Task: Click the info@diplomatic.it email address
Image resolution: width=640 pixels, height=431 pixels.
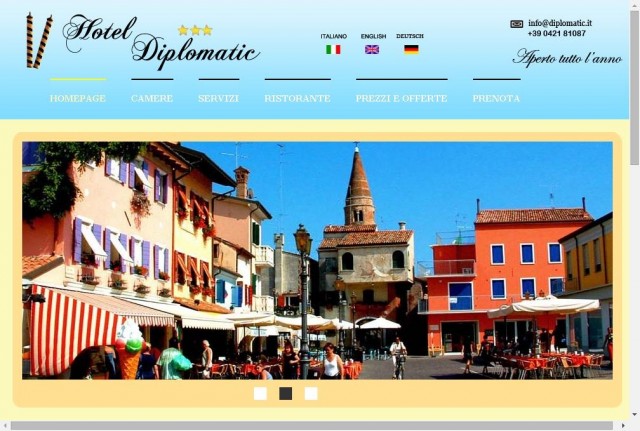Action: 560,23
